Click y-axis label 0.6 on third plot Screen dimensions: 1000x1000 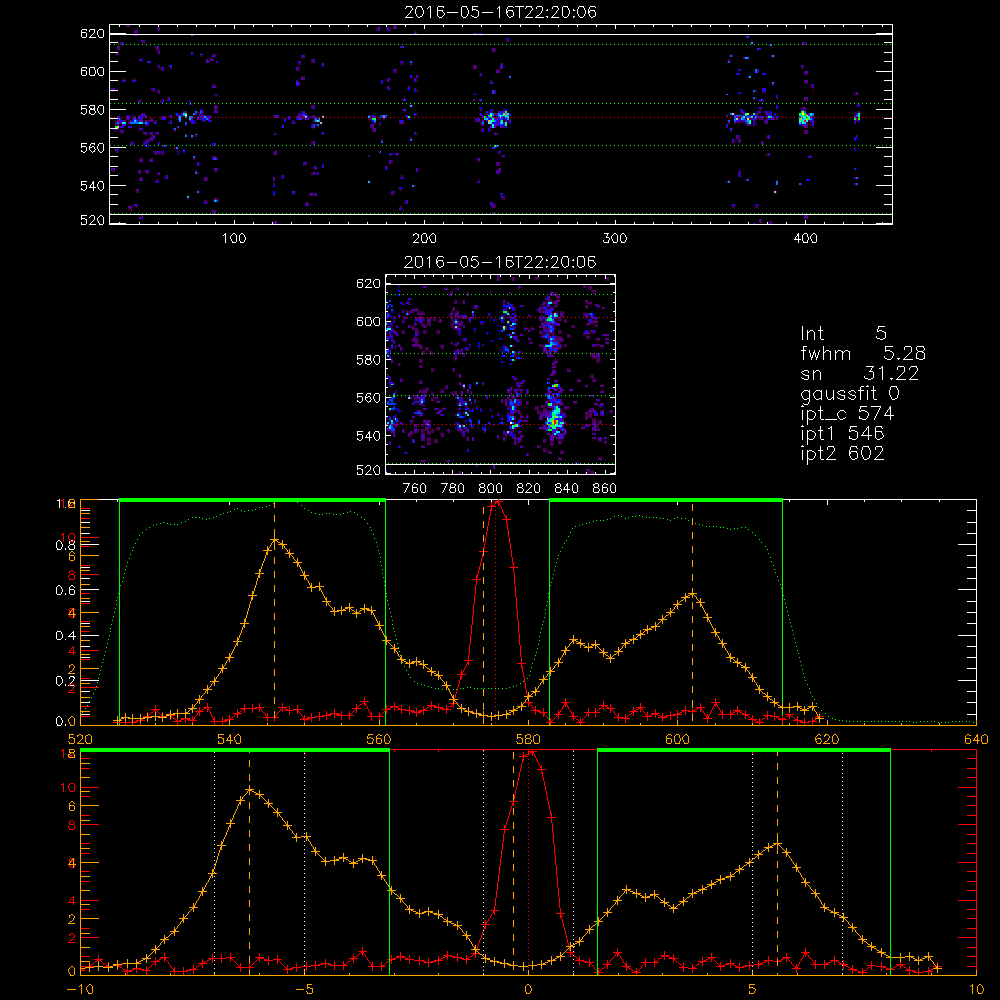[66, 591]
